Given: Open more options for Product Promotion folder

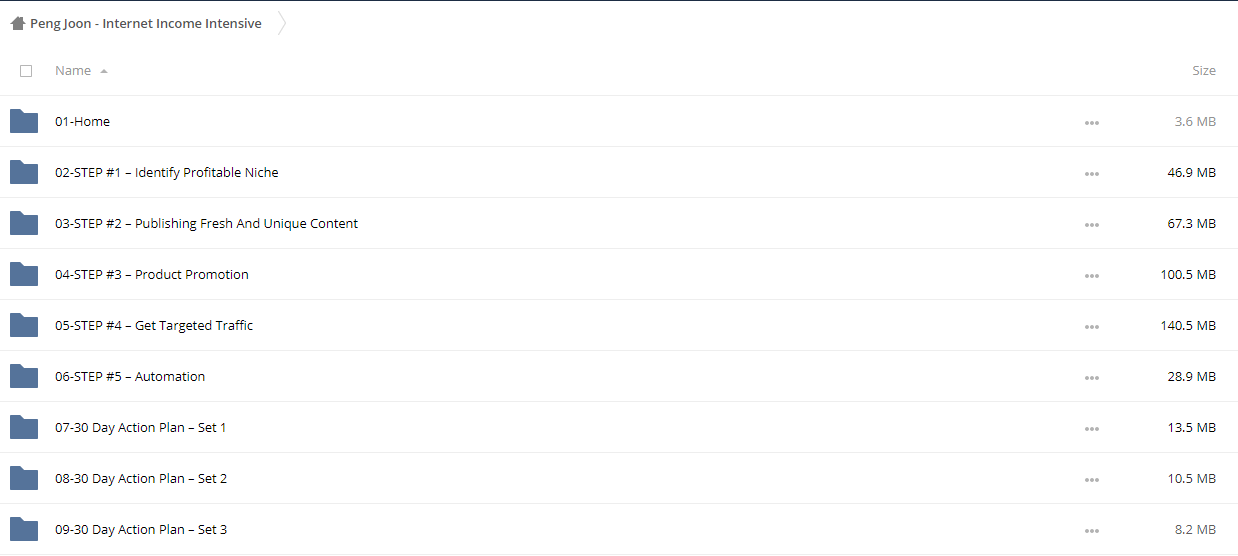Looking at the screenshot, I should click(1092, 276).
